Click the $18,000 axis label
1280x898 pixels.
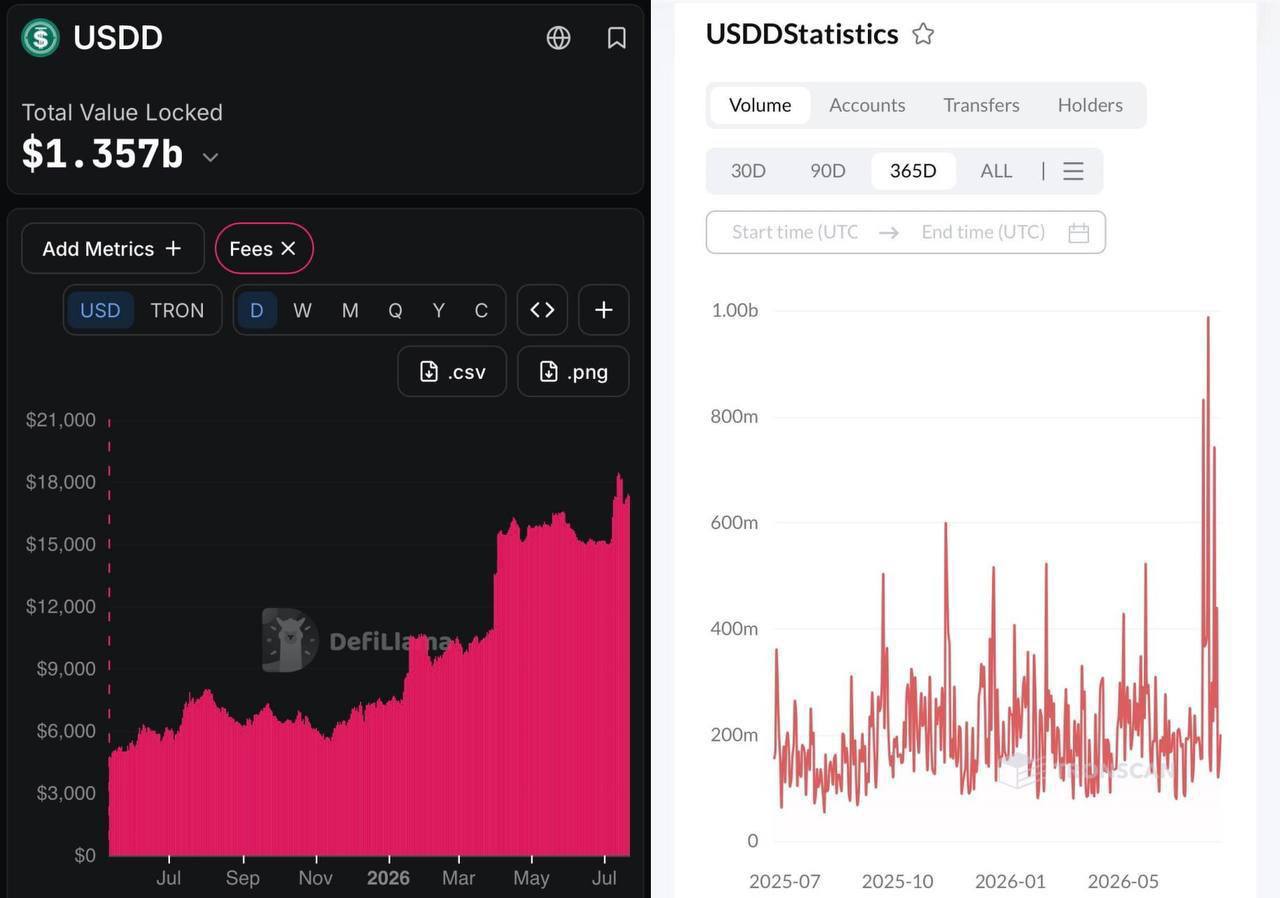click(61, 482)
